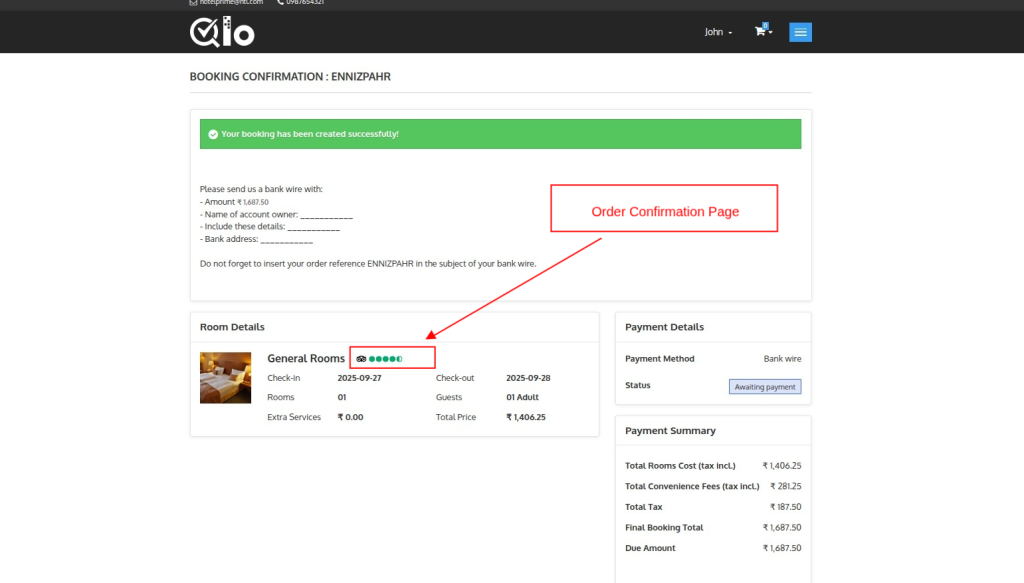Click the check-out date 2025-09-28
1024x583 pixels.
528,378
